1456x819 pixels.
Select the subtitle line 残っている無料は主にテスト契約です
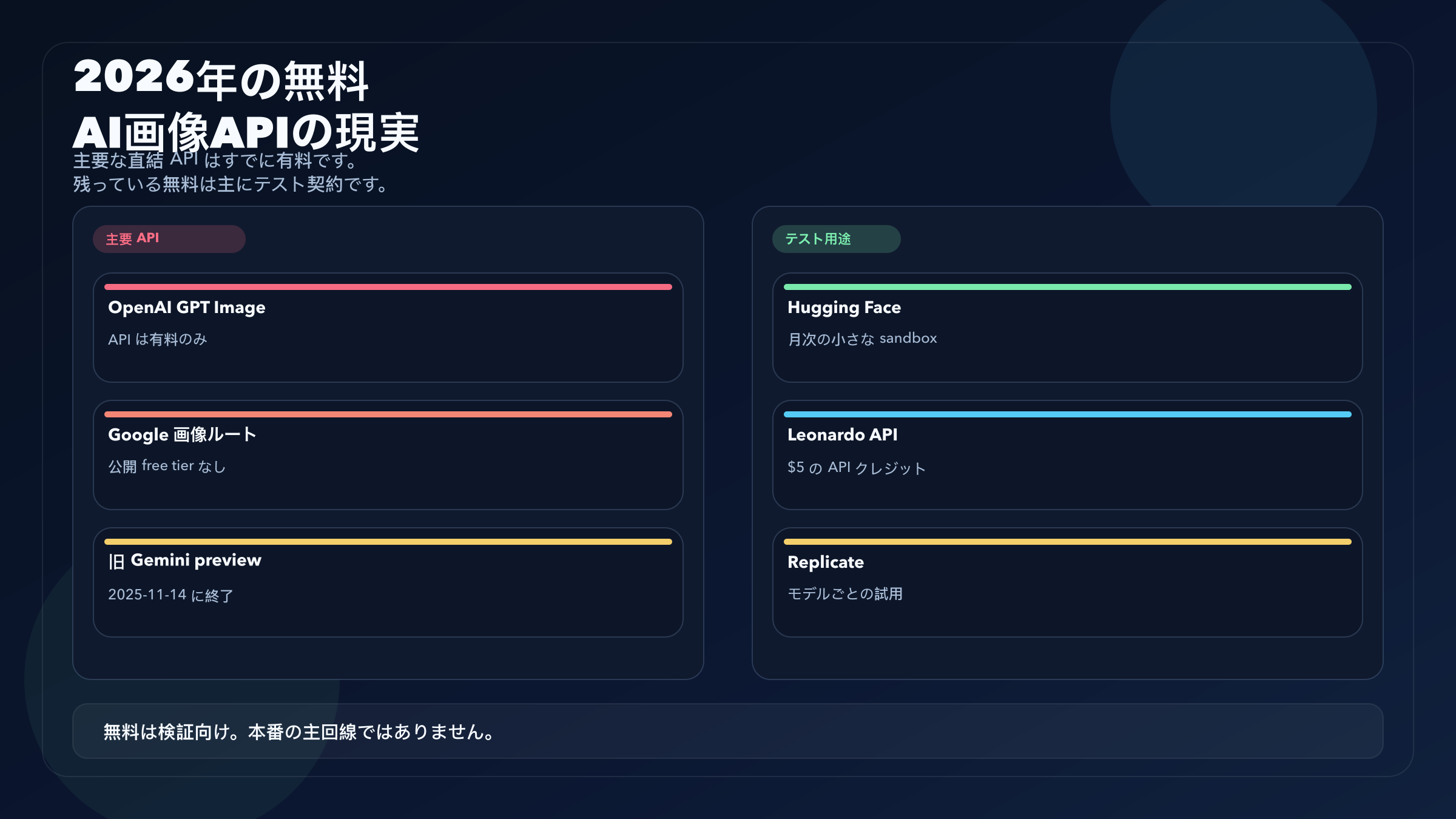[x=232, y=184]
